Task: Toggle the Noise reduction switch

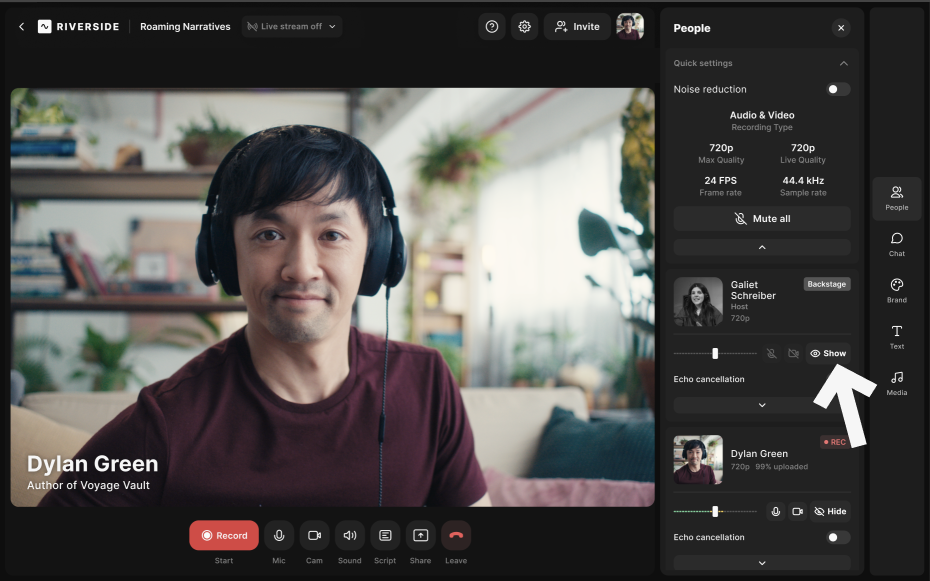Action: pos(838,89)
